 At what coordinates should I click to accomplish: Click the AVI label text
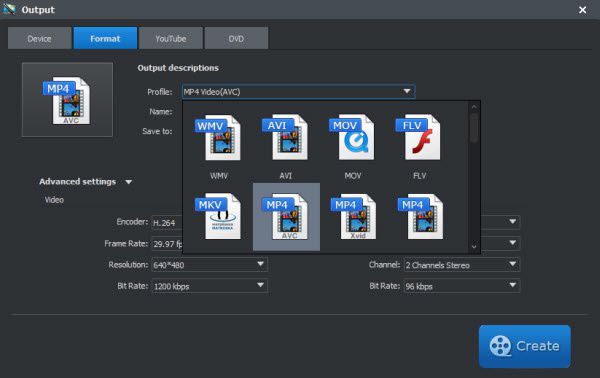pyautogui.click(x=285, y=176)
